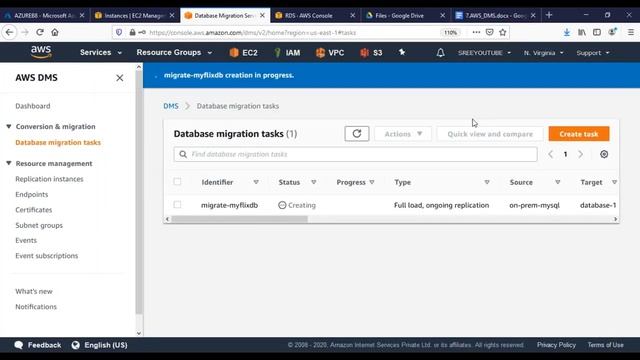Click Create task button
The width and height of the screenshot is (640, 360).
coord(579,134)
